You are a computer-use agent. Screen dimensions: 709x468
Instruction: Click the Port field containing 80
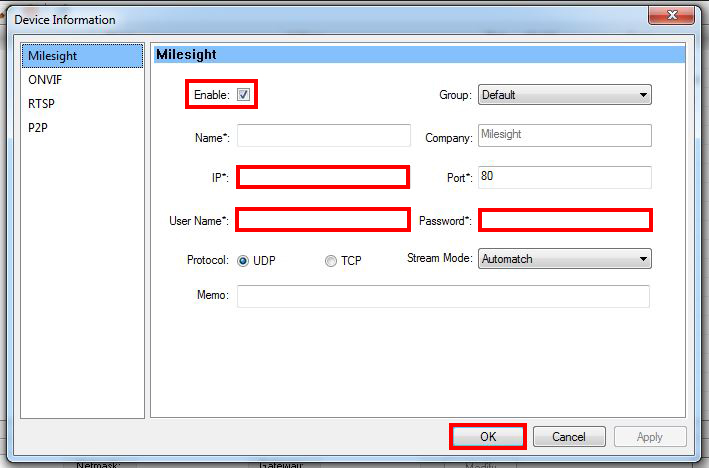click(565, 177)
